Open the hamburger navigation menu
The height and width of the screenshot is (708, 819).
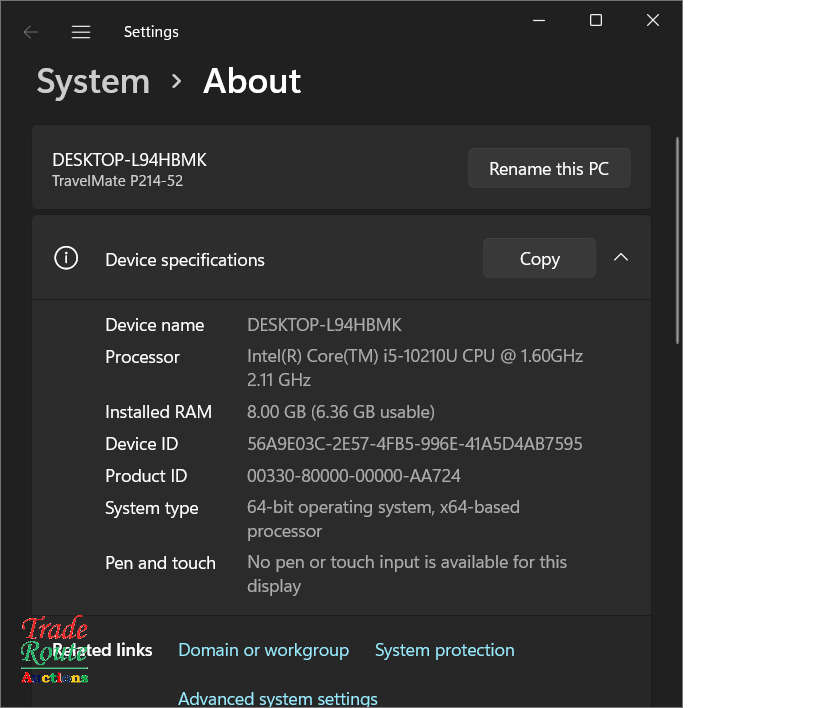tap(81, 32)
